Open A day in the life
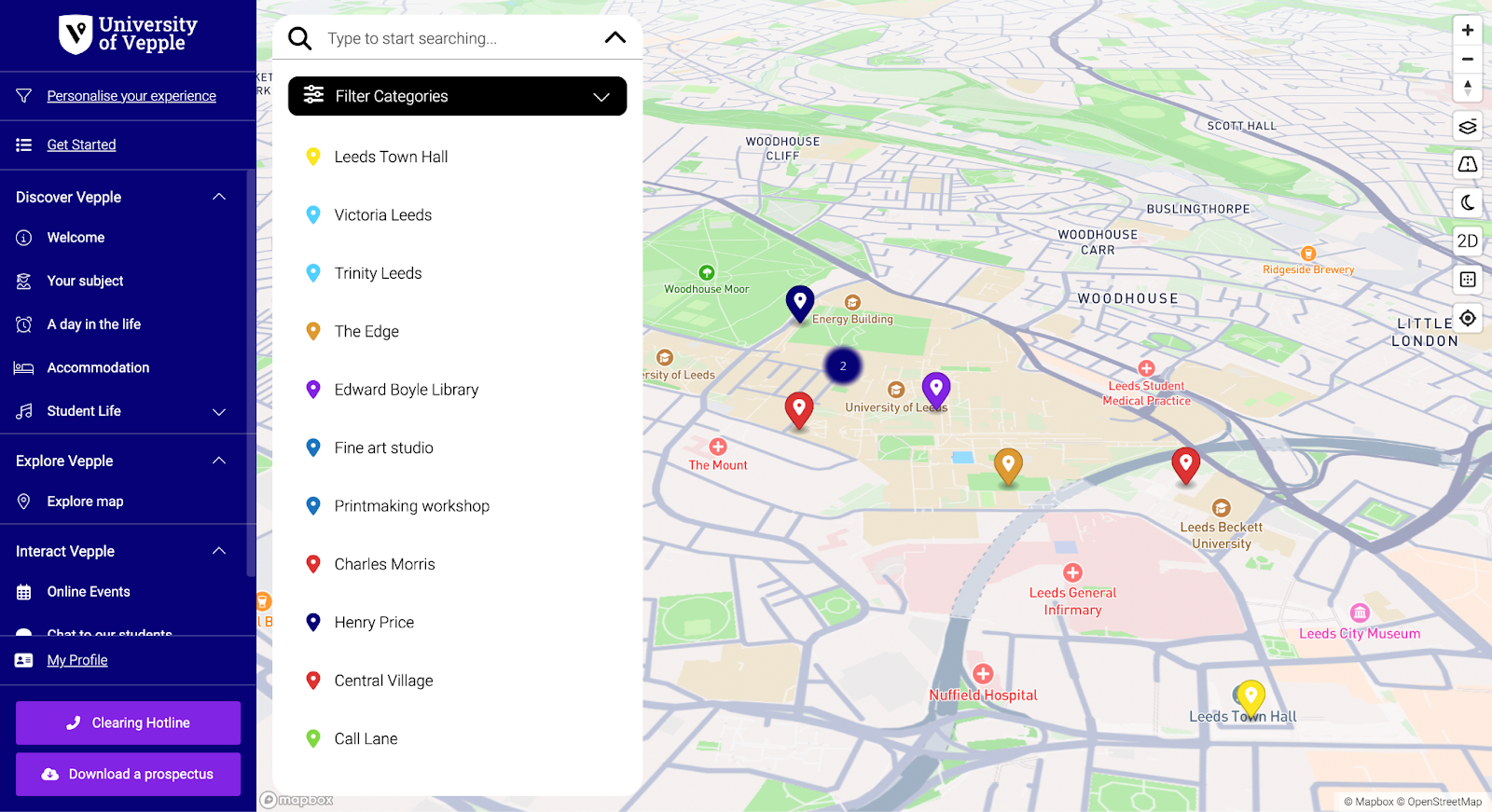Screen dimensions: 1492x812 tap(94, 324)
